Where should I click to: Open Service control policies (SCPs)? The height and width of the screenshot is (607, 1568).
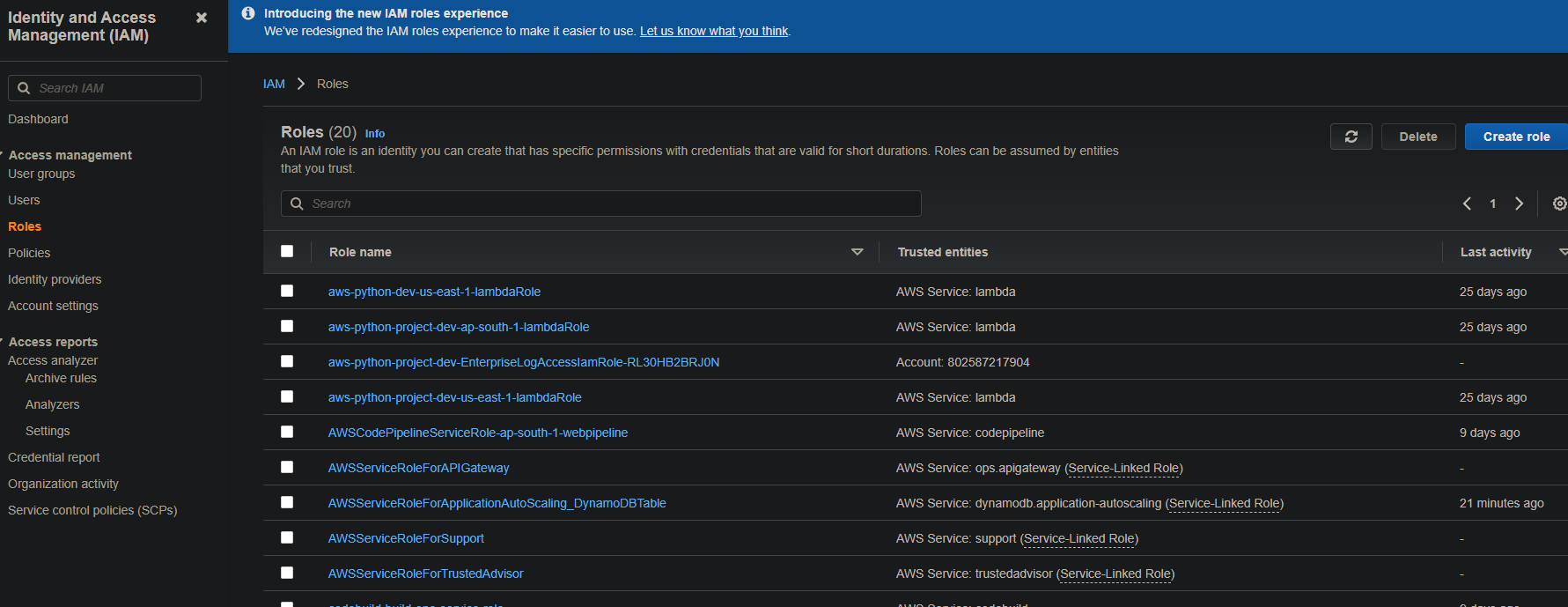tap(92, 510)
